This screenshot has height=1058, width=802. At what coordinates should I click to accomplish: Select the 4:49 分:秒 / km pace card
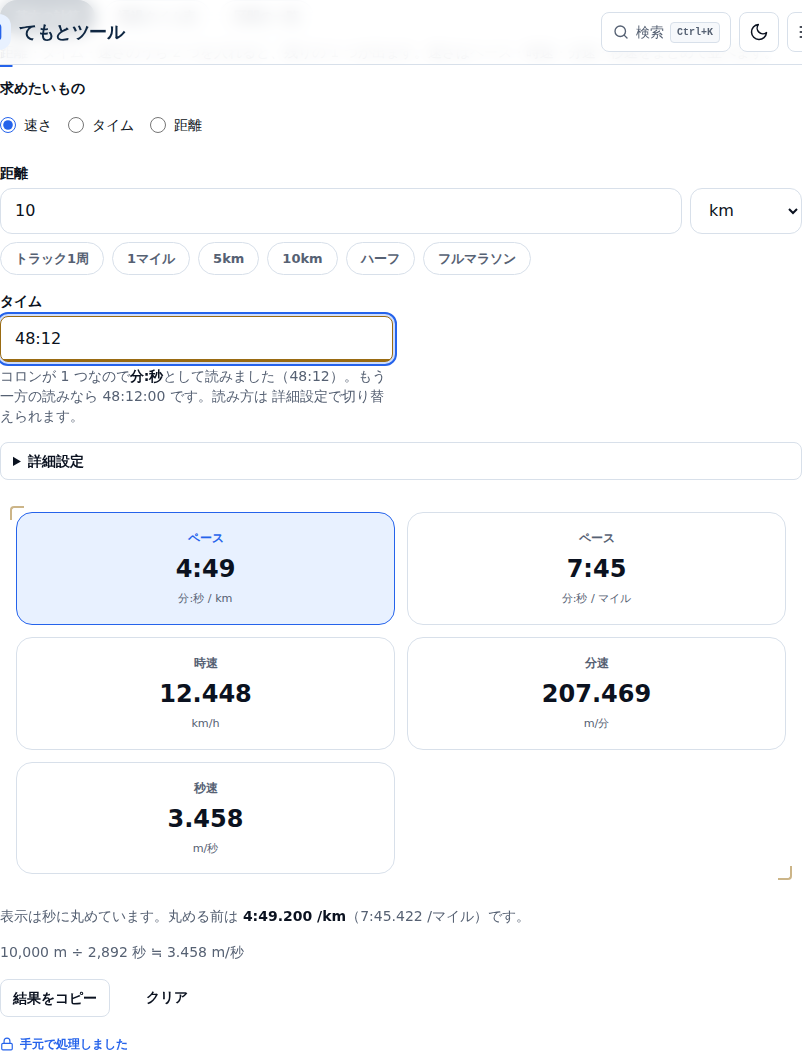[205, 568]
